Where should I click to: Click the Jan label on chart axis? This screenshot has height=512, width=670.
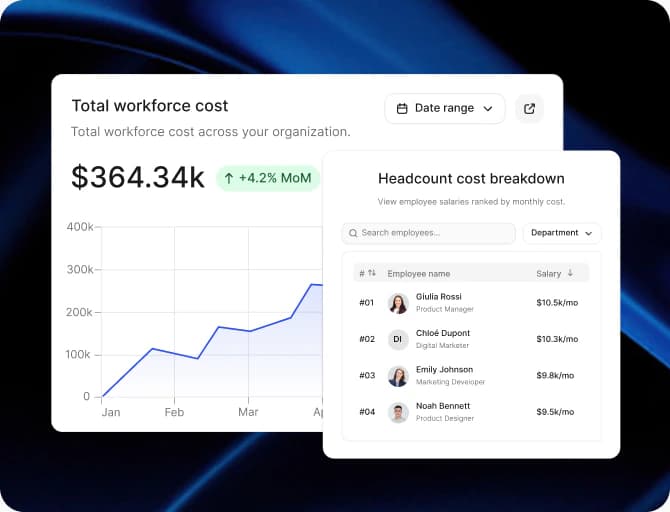[x=111, y=412]
